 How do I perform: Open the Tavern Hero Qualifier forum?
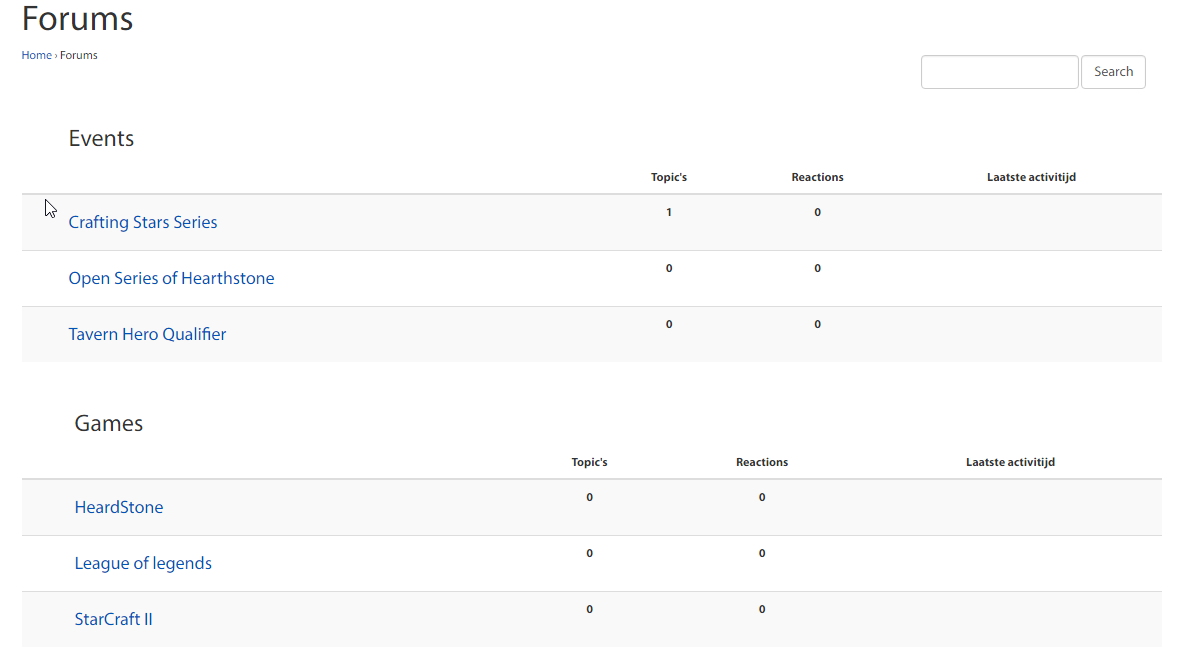click(147, 334)
